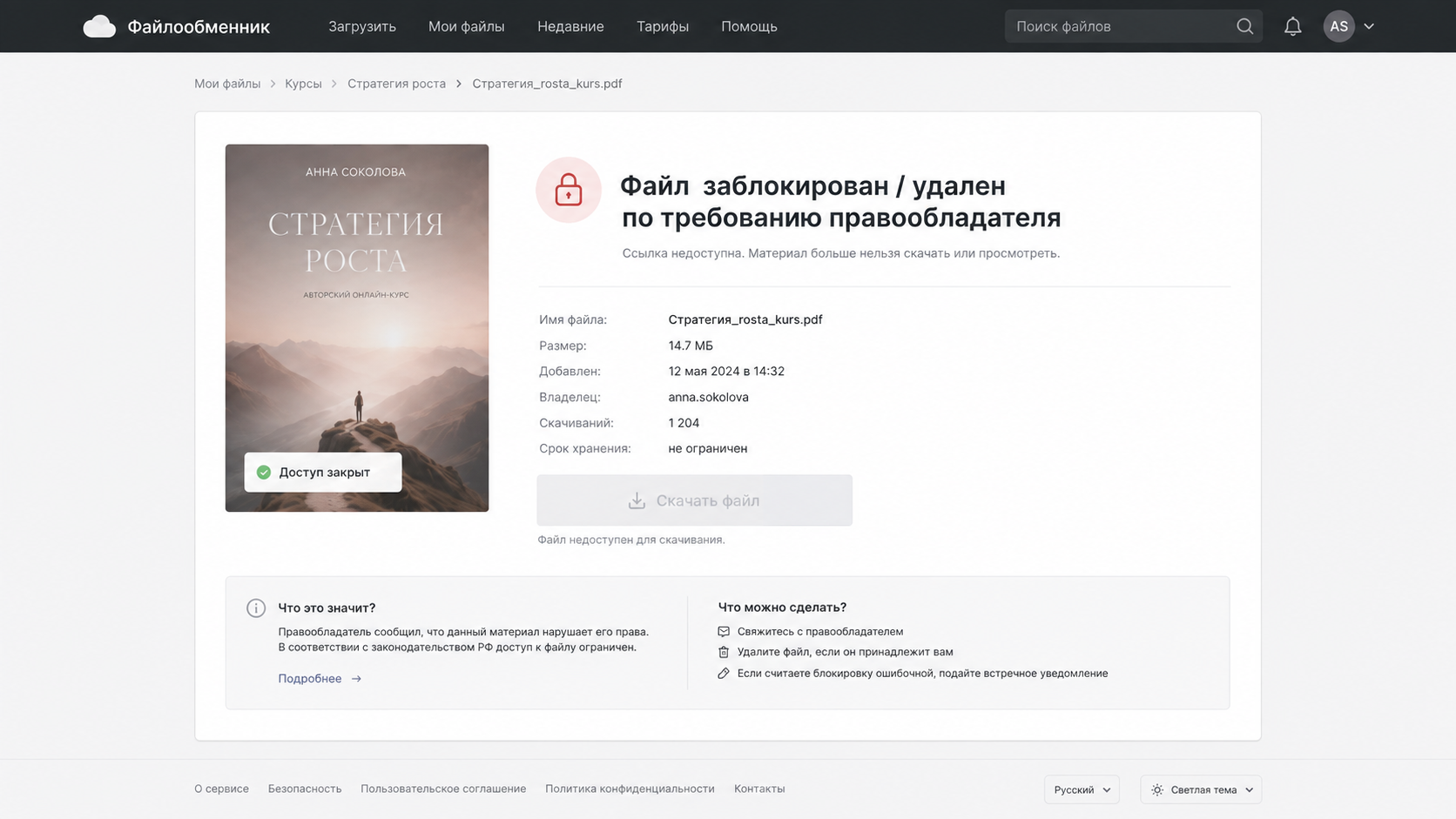Click the size value 14.7 МБ
This screenshot has height=819, width=1456.
pyautogui.click(x=691, y=346)
